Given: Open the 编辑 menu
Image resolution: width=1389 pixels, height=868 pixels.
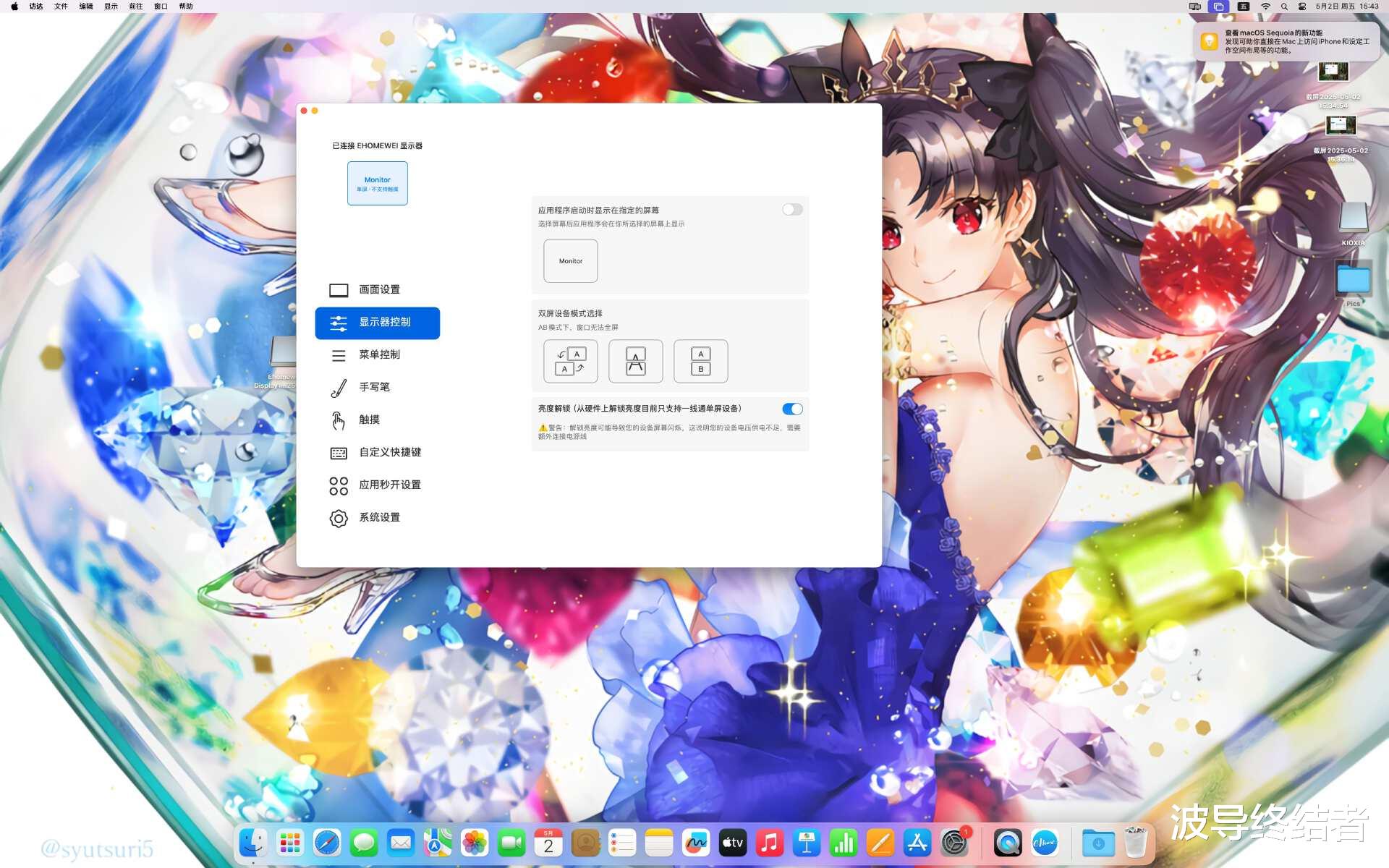Looking at the screenshot, I should coord(86,7).
